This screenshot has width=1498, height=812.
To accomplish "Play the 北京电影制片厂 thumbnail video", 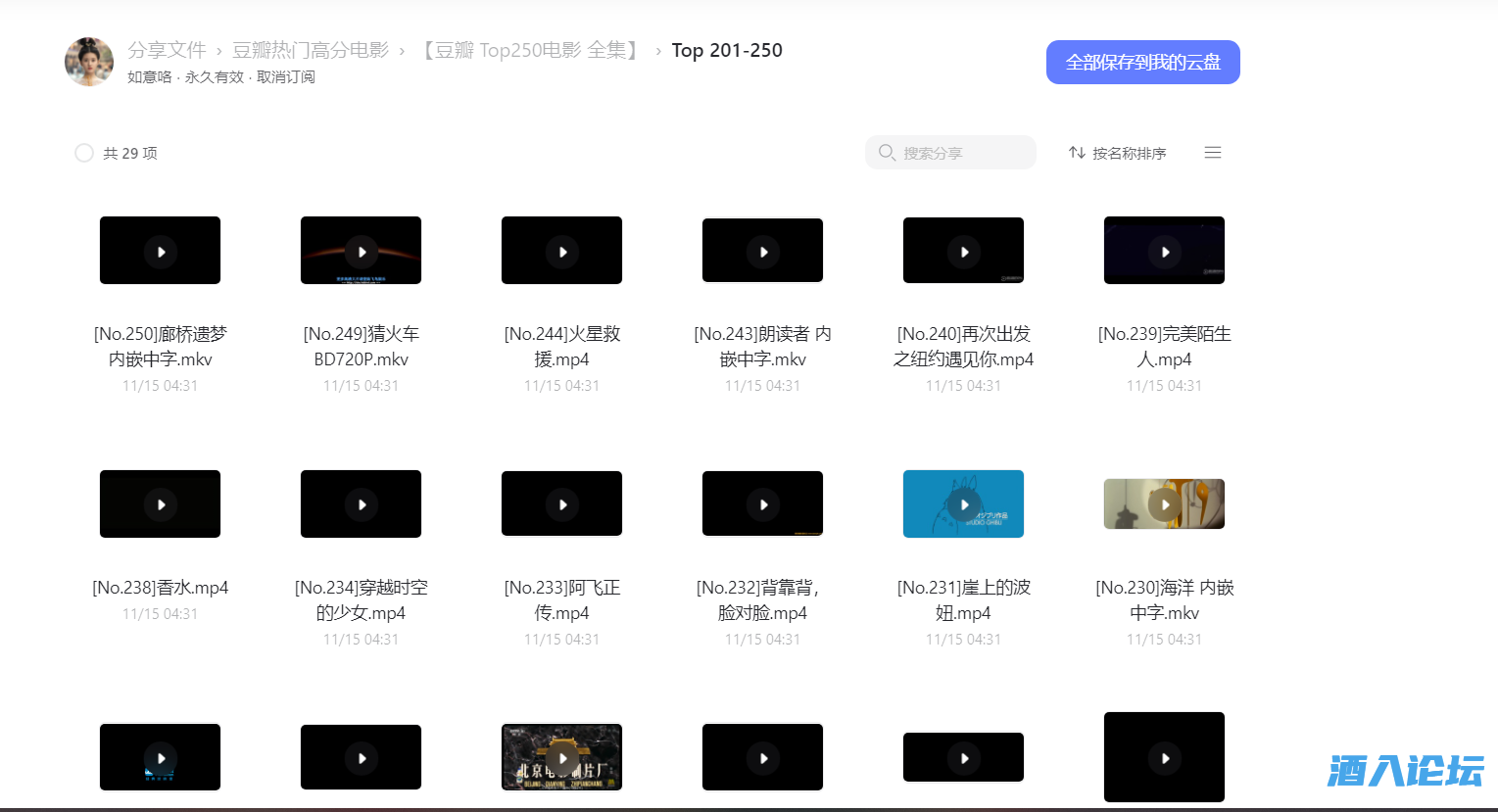I will [x=561, y=756].
